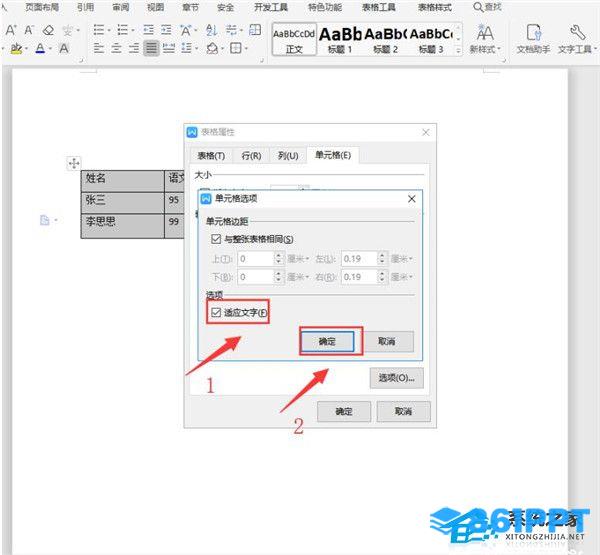Screen dimensions: 600x555
Task: Open the 表格工具 ribbon tab
Action: [379, 7]
